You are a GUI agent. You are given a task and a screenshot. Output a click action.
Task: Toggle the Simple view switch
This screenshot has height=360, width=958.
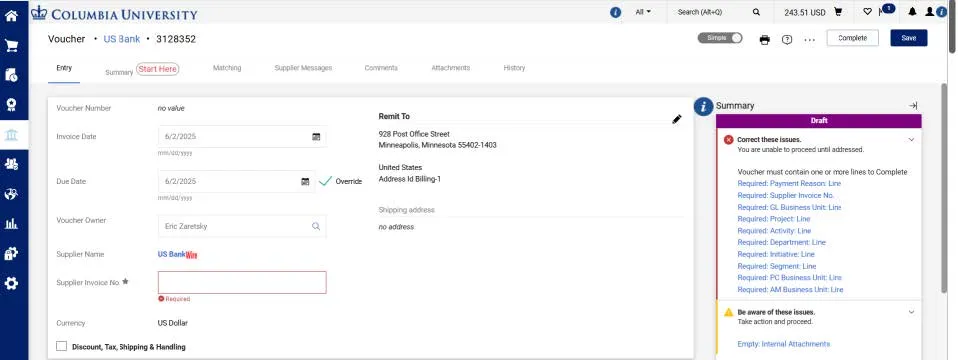click(720, 38)
